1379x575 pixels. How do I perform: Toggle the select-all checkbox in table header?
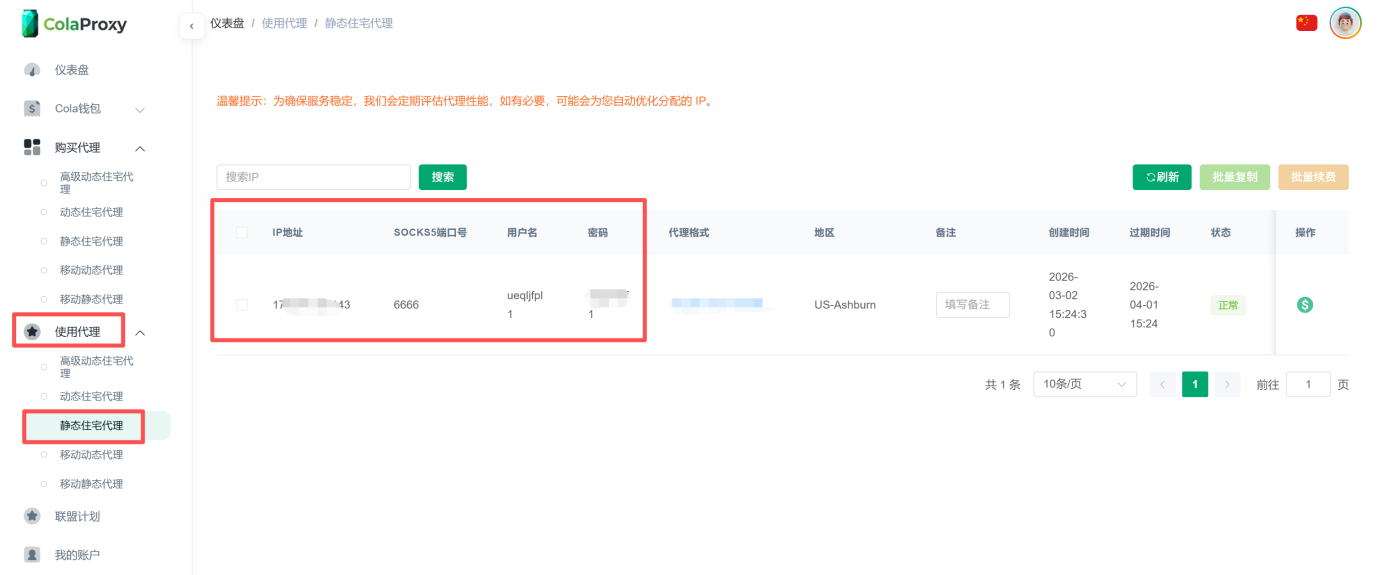[x=242, y=233]
